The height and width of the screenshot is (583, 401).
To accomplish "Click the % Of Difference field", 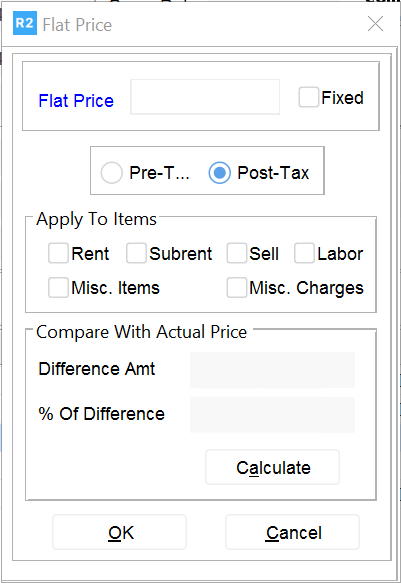I will coord(272,415).
